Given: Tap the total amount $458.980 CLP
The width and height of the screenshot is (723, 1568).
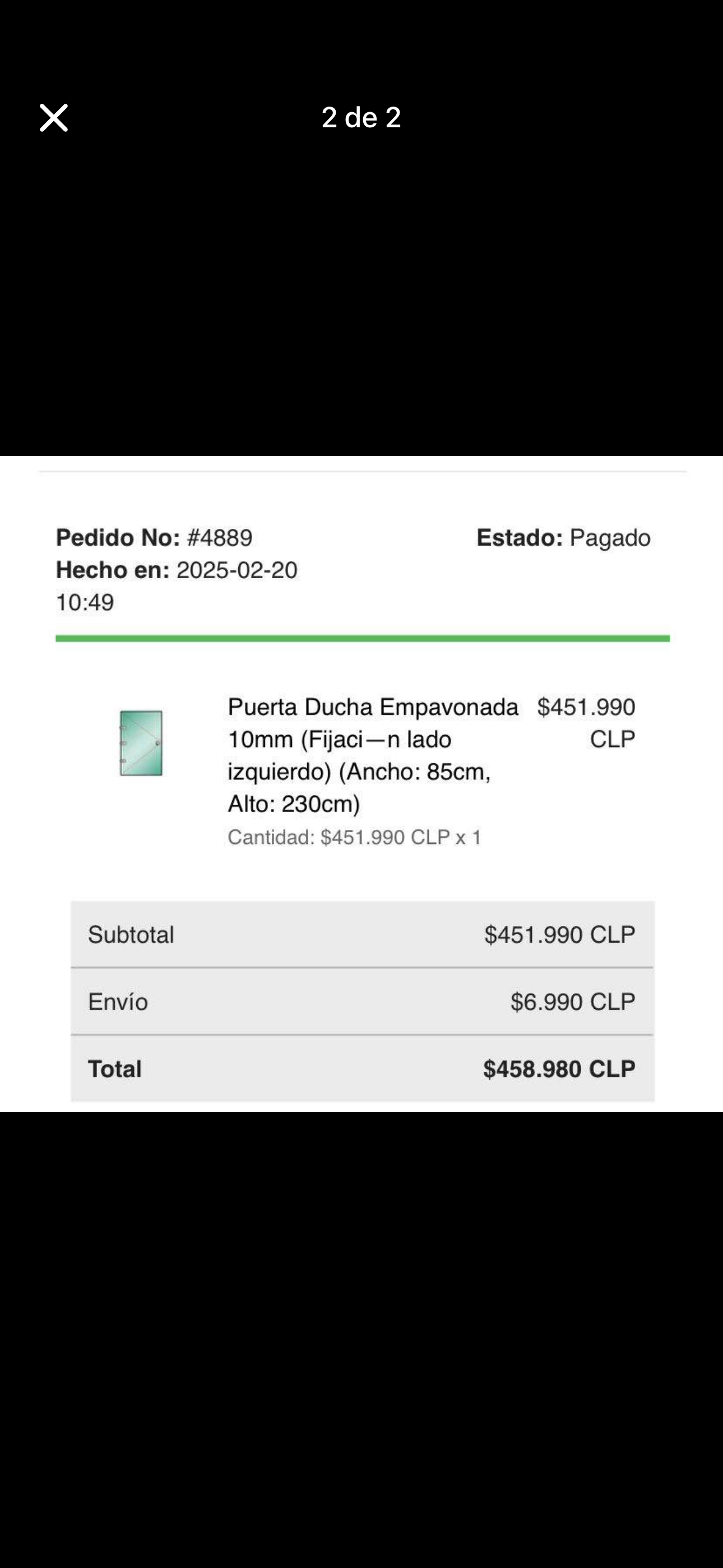Looking at the screenshot, I should tap(559, 1069).
